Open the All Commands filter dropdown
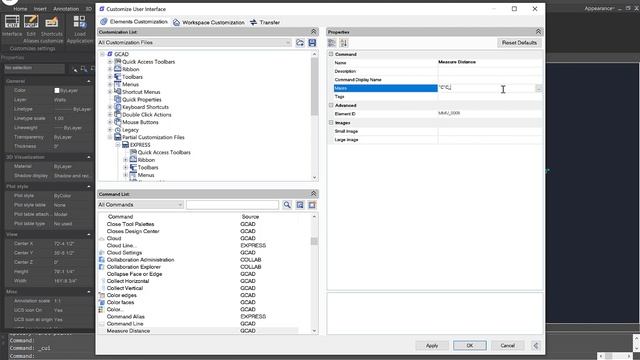Screen dimensions: 640x360 pyautogui.click(x=140, y=204)
